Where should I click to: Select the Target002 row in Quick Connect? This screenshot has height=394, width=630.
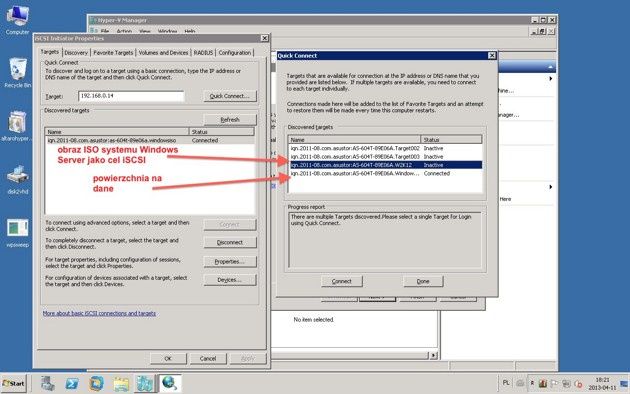(x=385, y=148)
